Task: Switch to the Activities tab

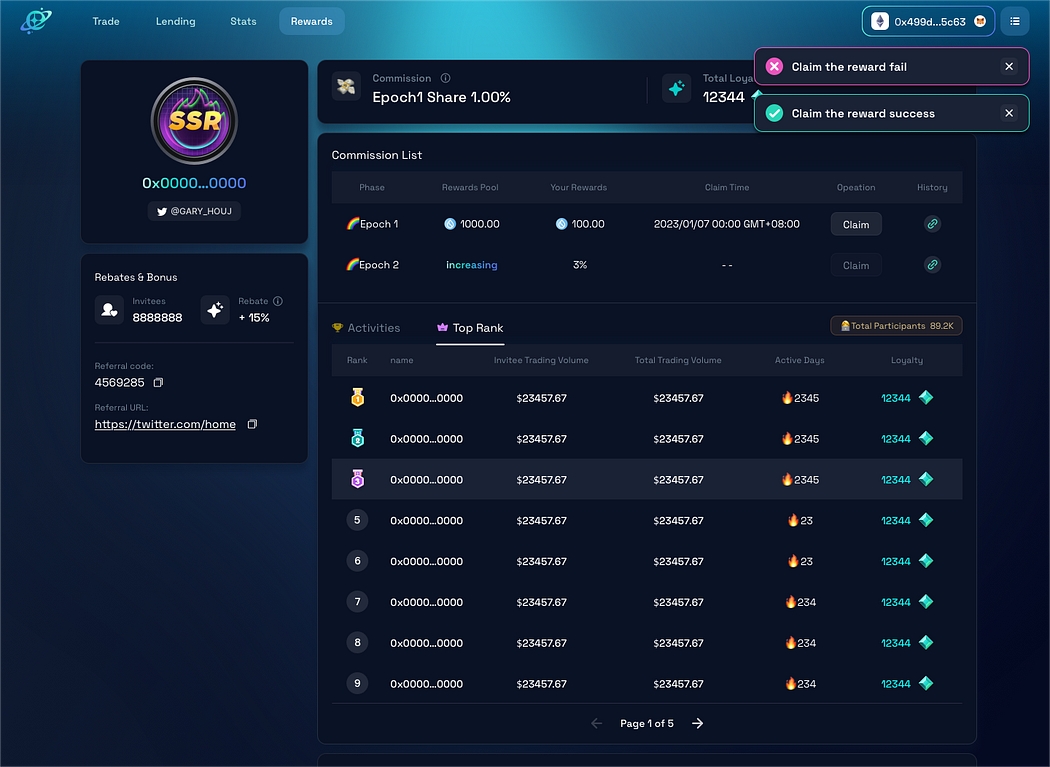Action: (x=366, y=328)
